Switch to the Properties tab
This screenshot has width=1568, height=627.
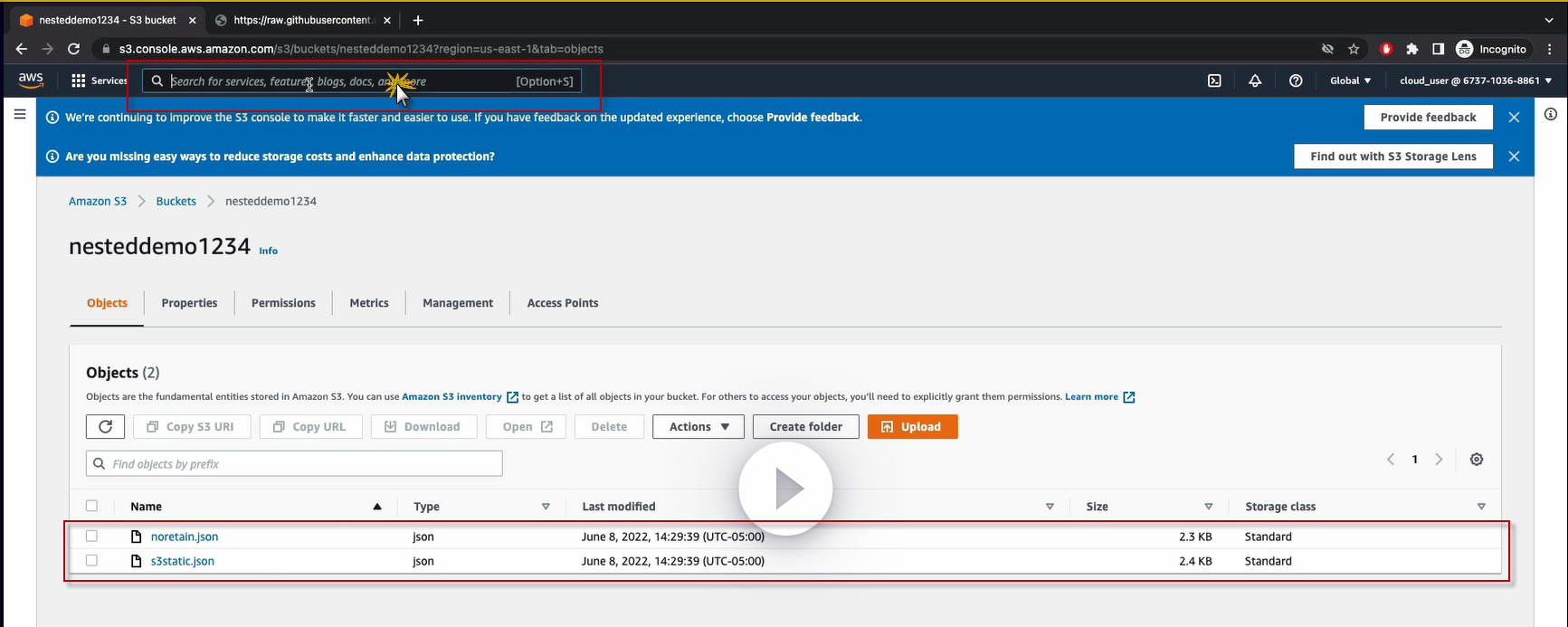(x=189, y=303)
